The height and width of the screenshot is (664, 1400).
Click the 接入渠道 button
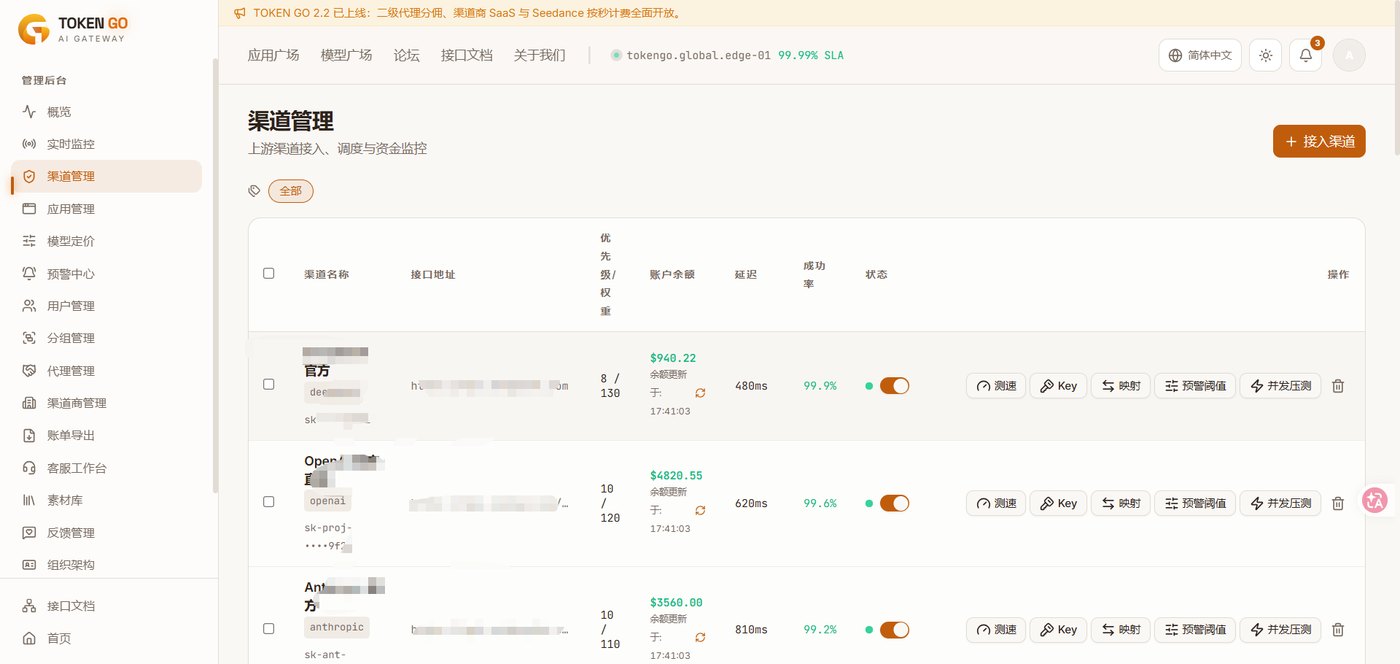click(1319, 141)
